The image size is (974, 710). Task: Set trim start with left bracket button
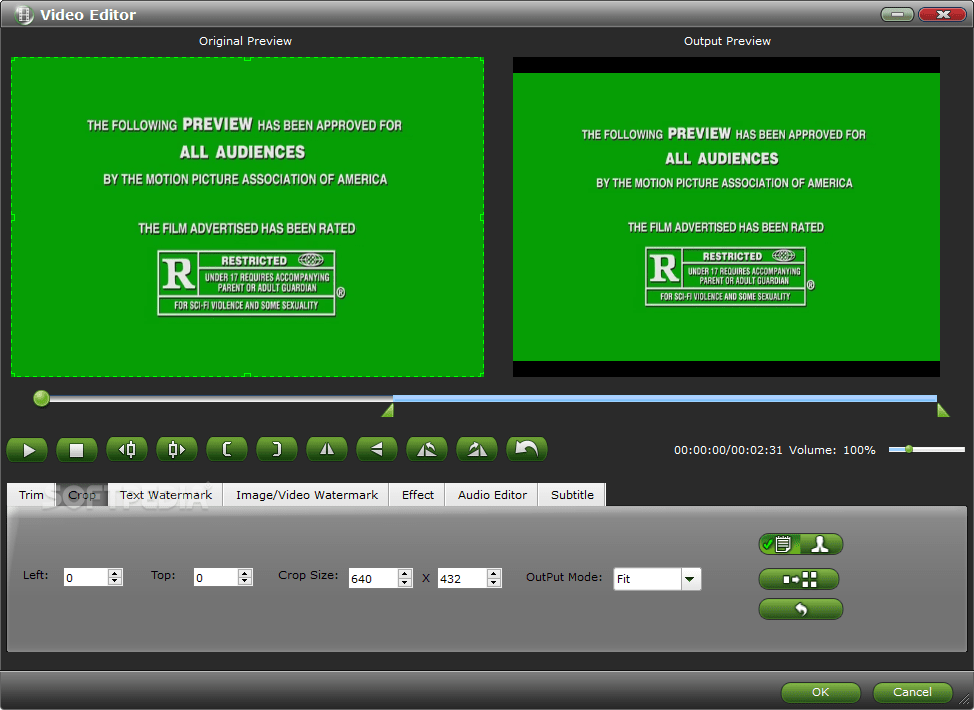pyautogui.click(x=227, y=449)
